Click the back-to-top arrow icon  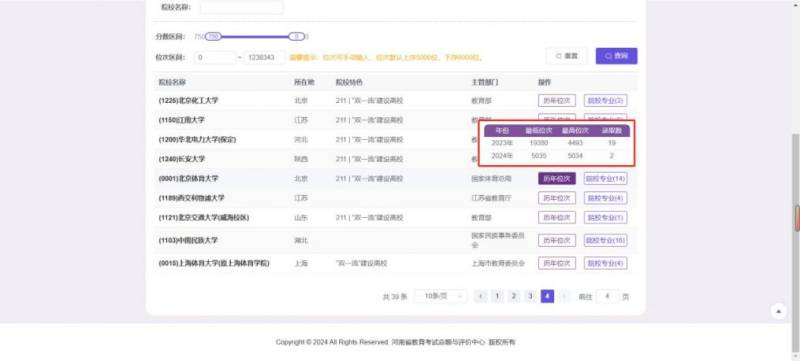click(x=778, y=311)
